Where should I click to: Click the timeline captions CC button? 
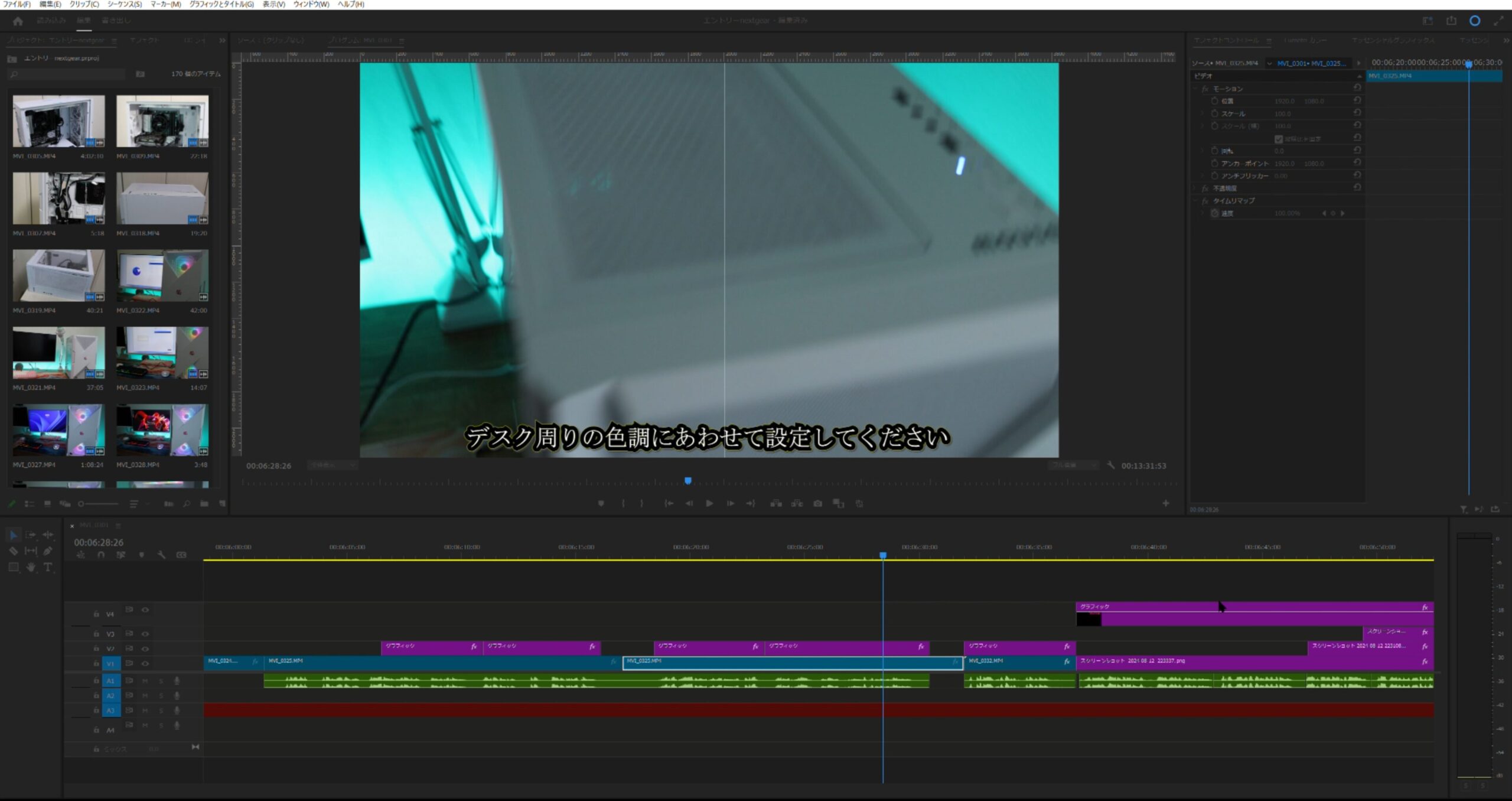[x=181, y=555]
